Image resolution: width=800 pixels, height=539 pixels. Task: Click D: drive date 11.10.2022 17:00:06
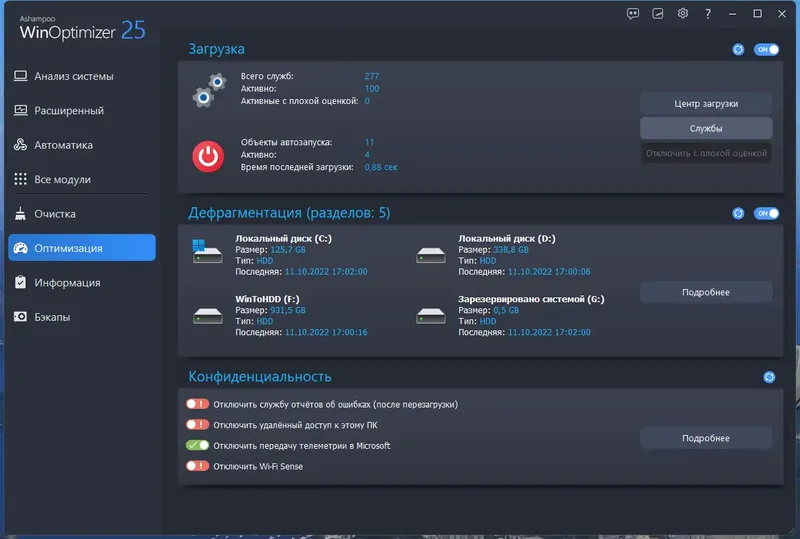click(549, 272)
